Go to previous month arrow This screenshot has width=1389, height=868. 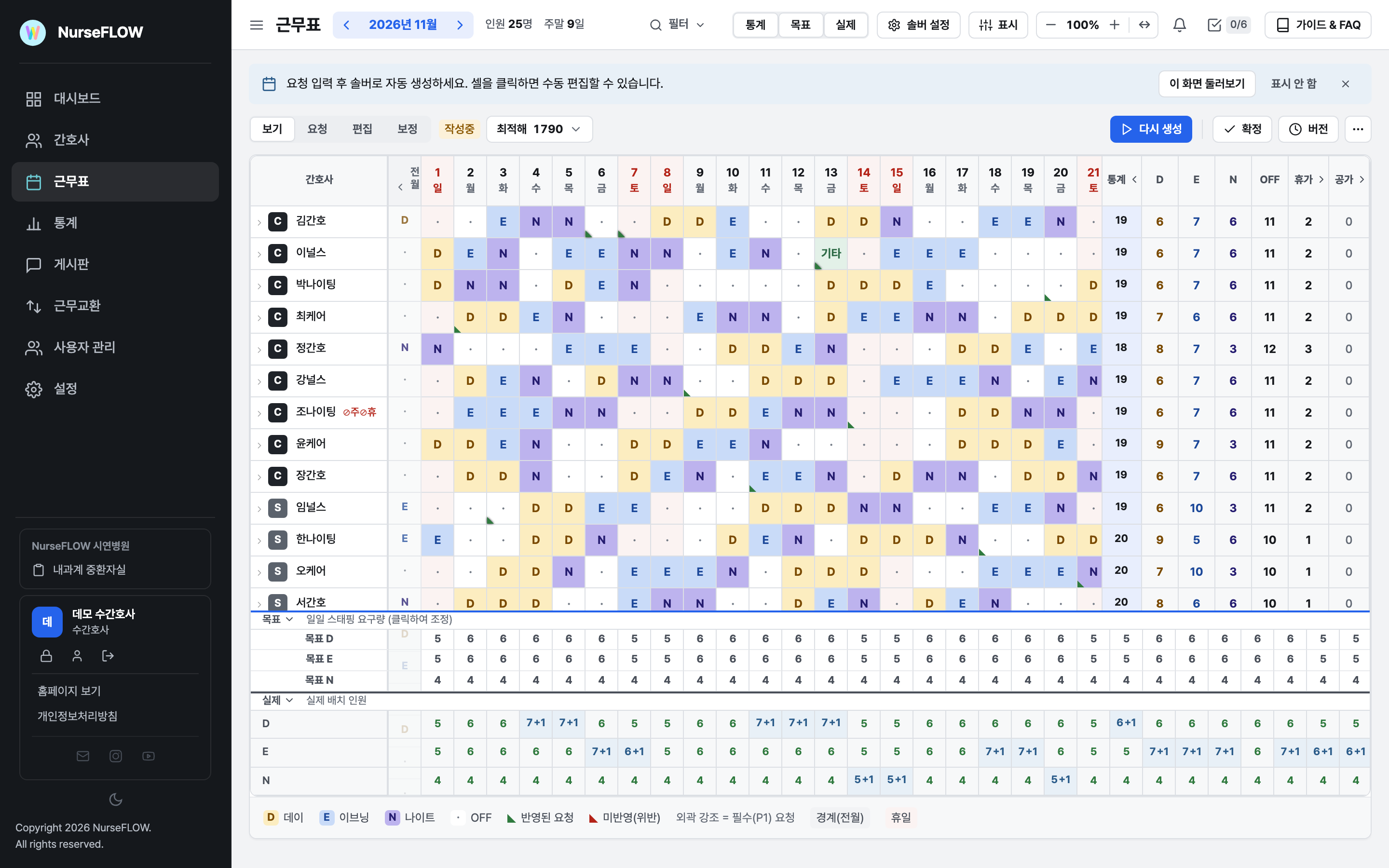coord(347,25)
